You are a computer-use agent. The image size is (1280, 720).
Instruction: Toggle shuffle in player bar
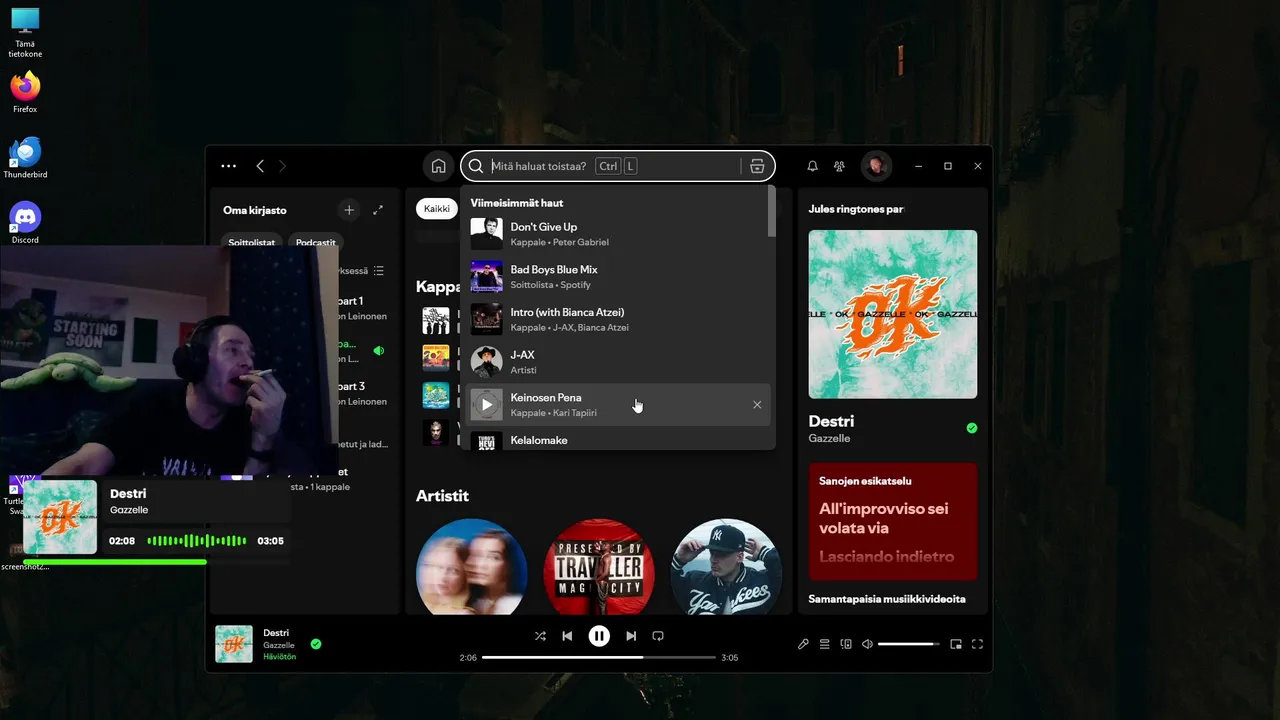tap(540, 636)
